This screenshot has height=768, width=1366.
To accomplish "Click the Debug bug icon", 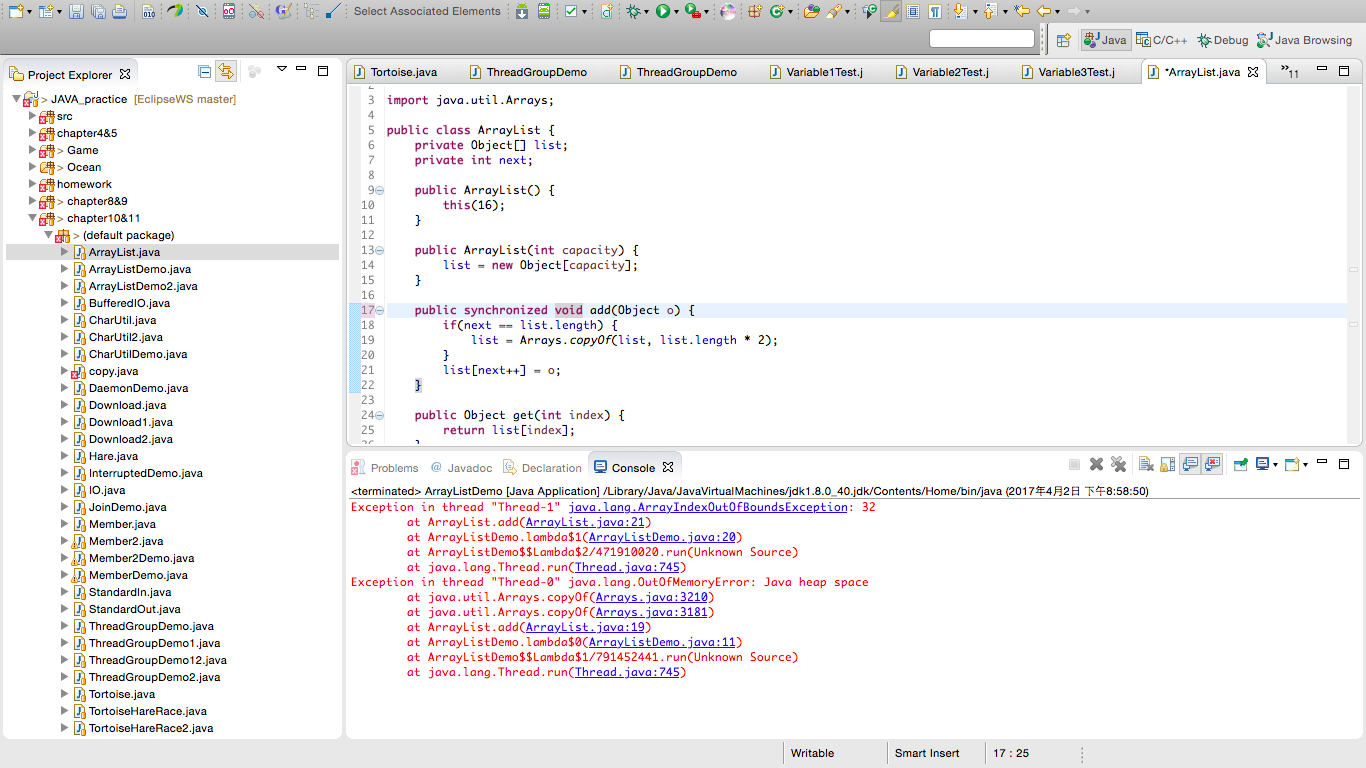I will (x=634, y=11).
